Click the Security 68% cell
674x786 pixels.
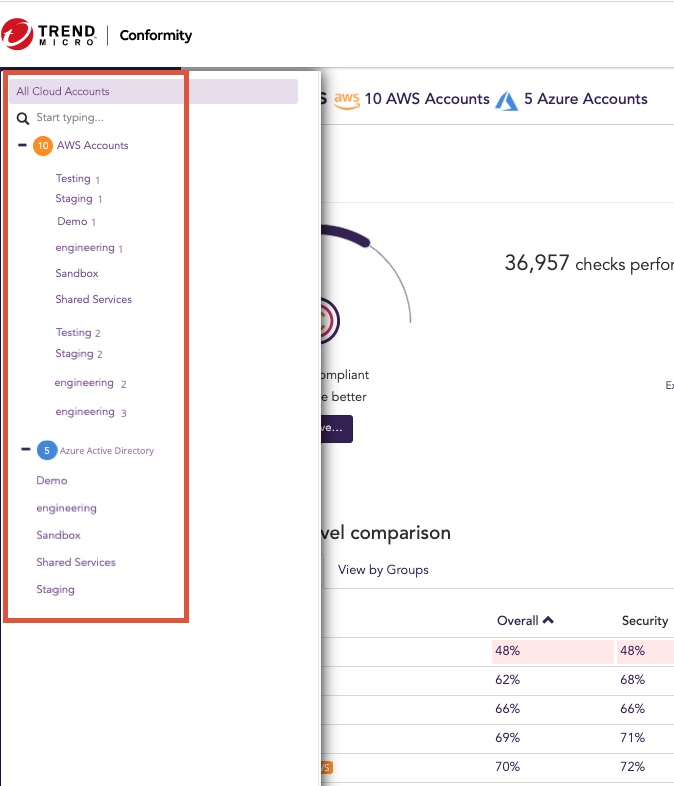click(x=632, y=680)
